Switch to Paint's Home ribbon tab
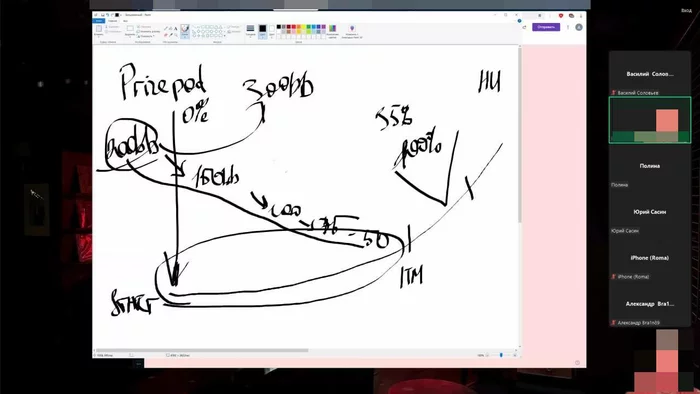Screen dimensions: 700x394 tap(112, 21)
